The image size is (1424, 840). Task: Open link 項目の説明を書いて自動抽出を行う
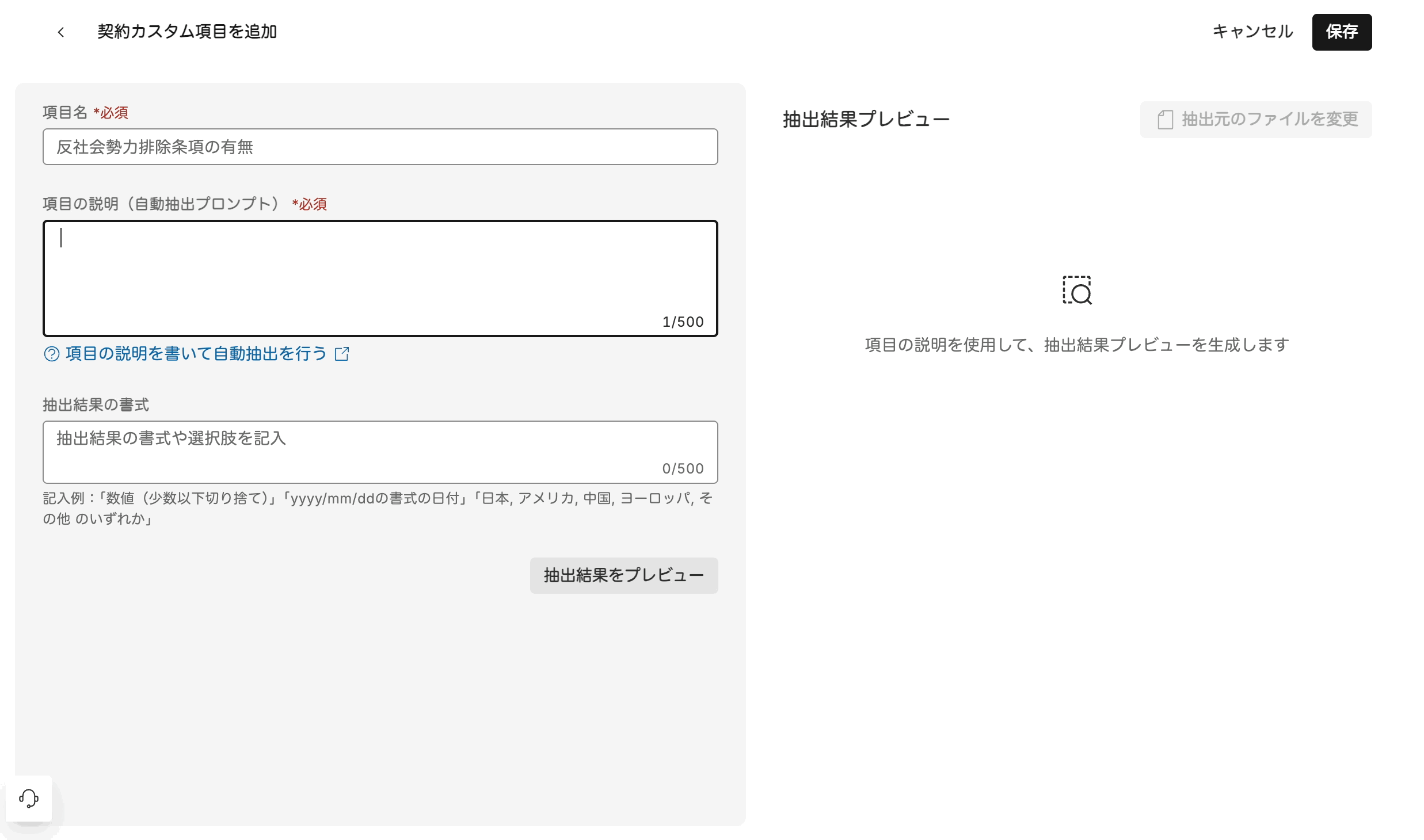196,354
